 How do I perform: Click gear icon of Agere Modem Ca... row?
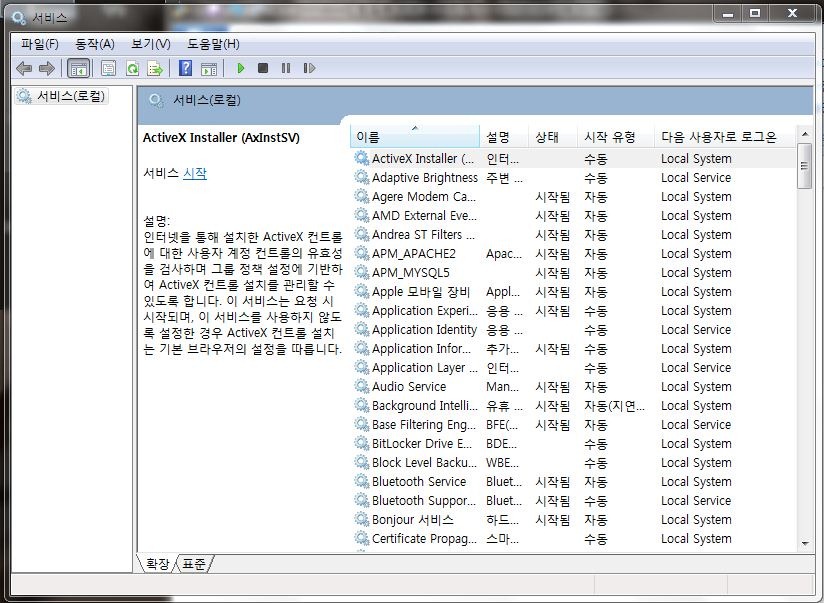click(x=362, y=197)
